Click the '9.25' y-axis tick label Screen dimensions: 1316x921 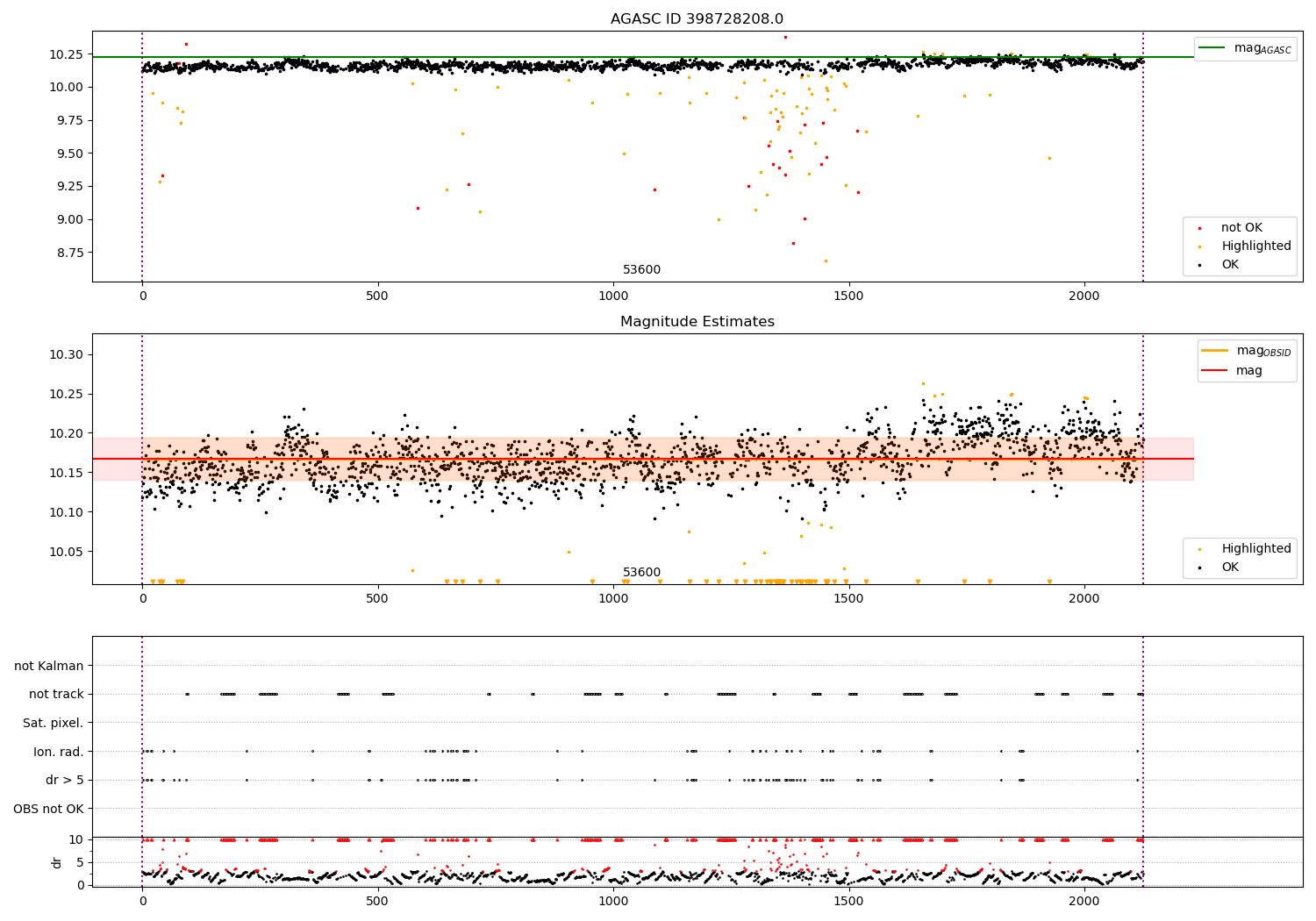coord(70,186)
